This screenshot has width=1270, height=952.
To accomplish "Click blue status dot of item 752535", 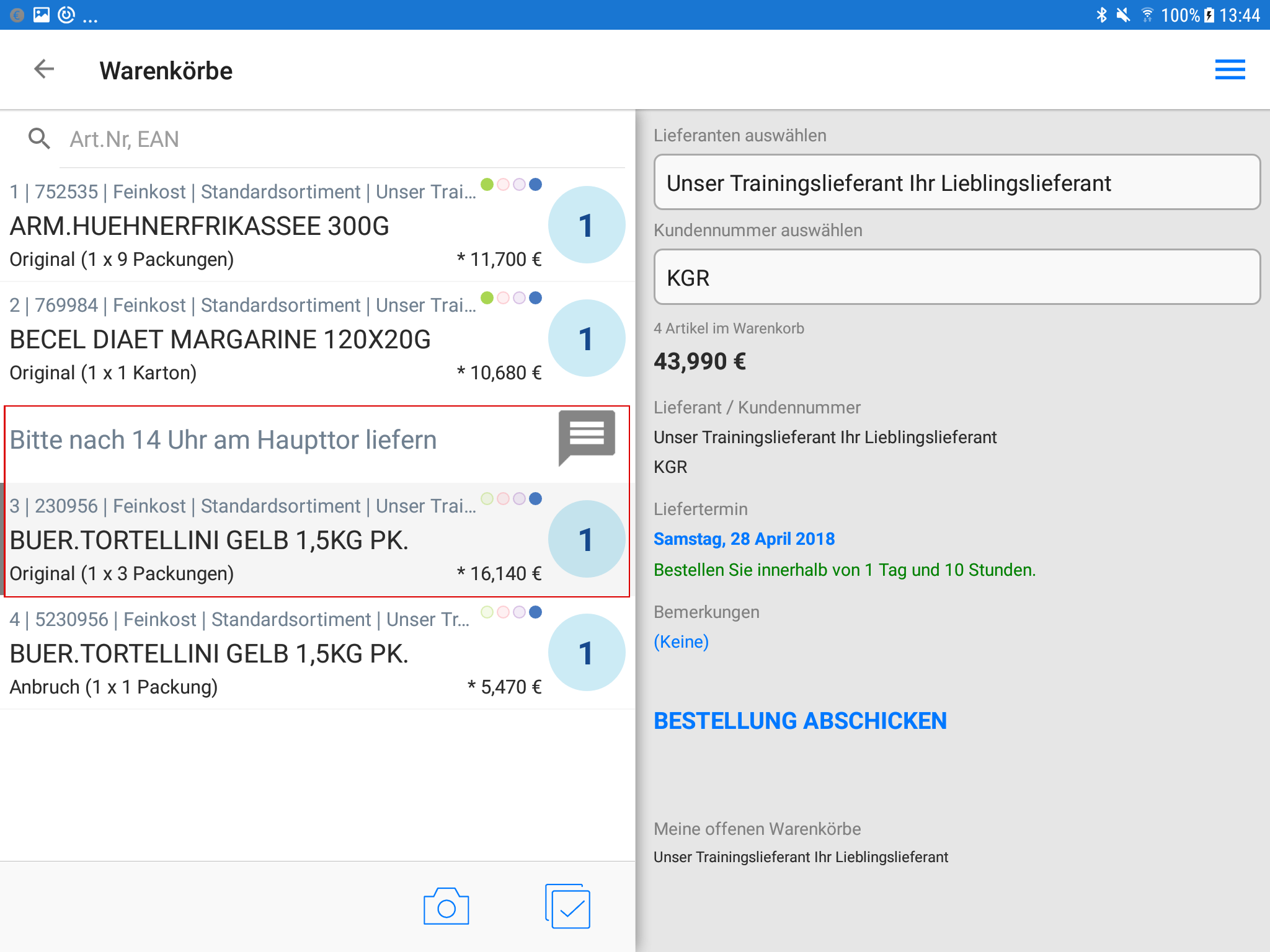I will [x=536, y=185].
